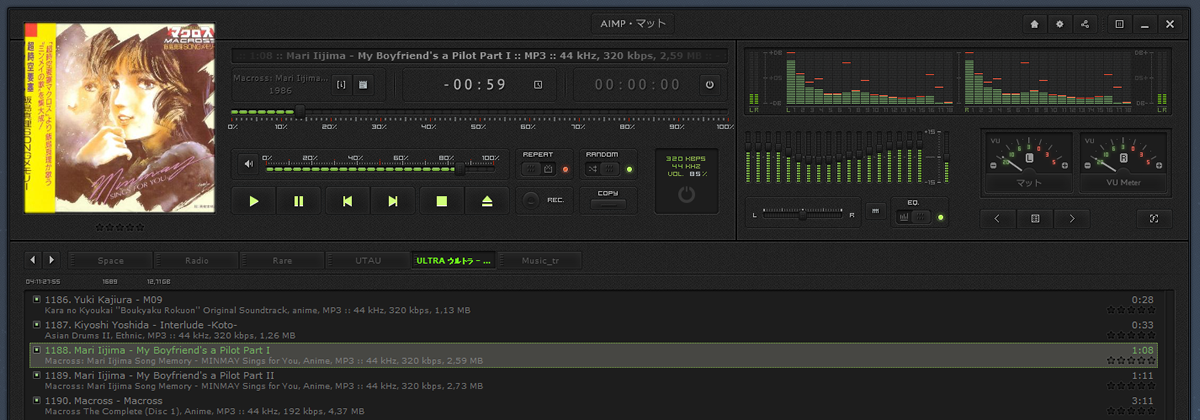This screenshot has height=420, width=1200.
Task: Open settings via the gear icon
Action: [x=1060, y=24]
